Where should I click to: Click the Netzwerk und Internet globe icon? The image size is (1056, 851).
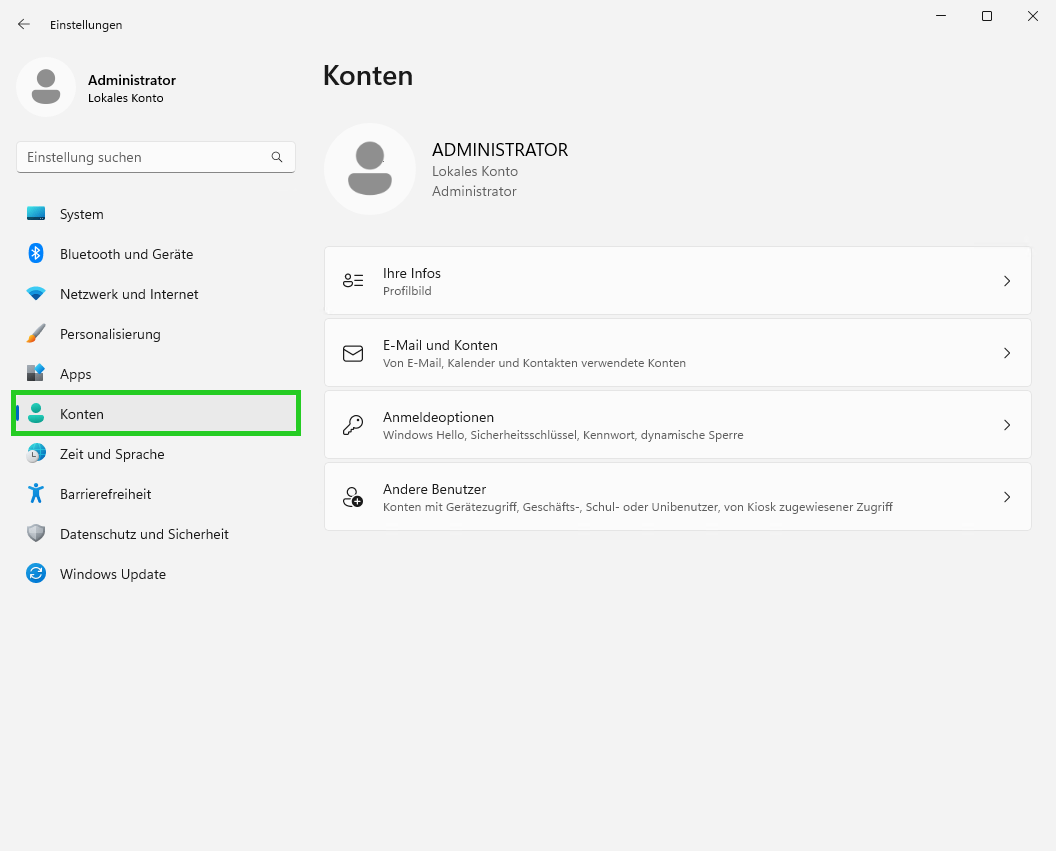(35, 294)
